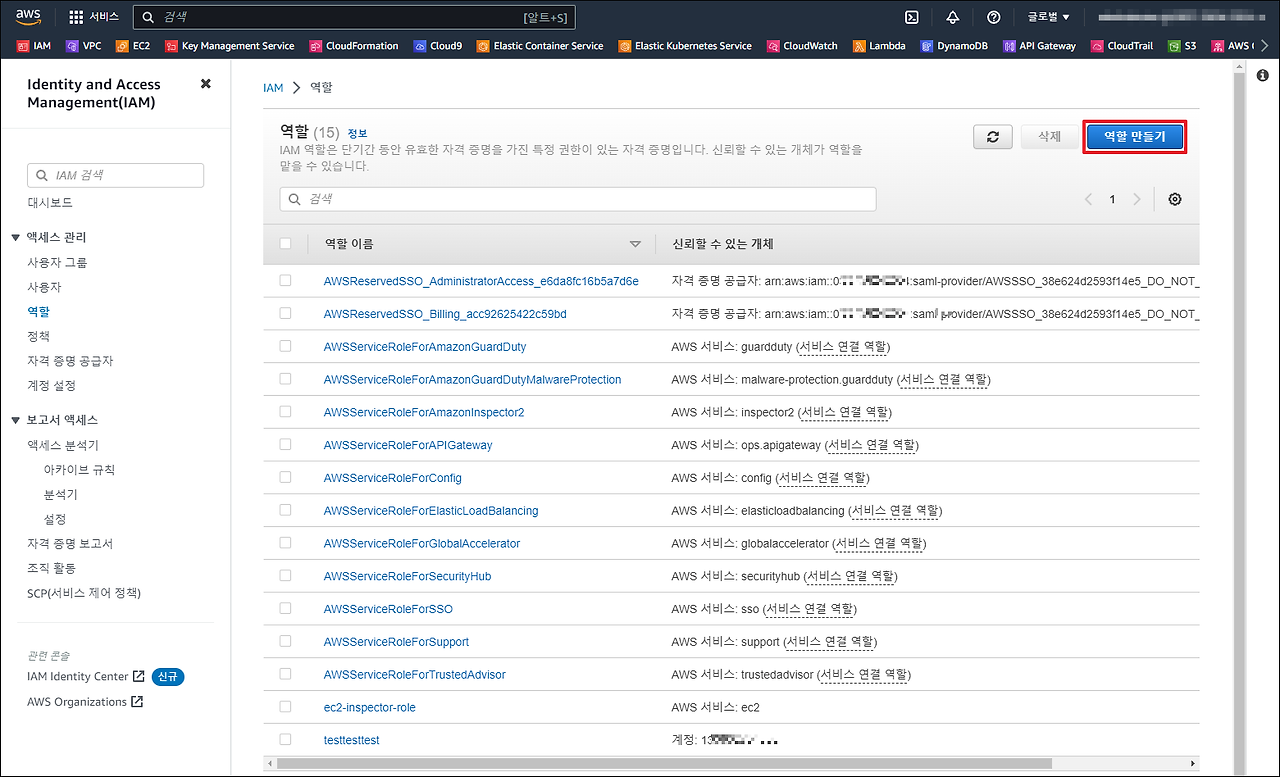Click the horizontal table scrollbar
This screenshot has width=1280, height=777.
pyautogui.click(x=664, y=763)
